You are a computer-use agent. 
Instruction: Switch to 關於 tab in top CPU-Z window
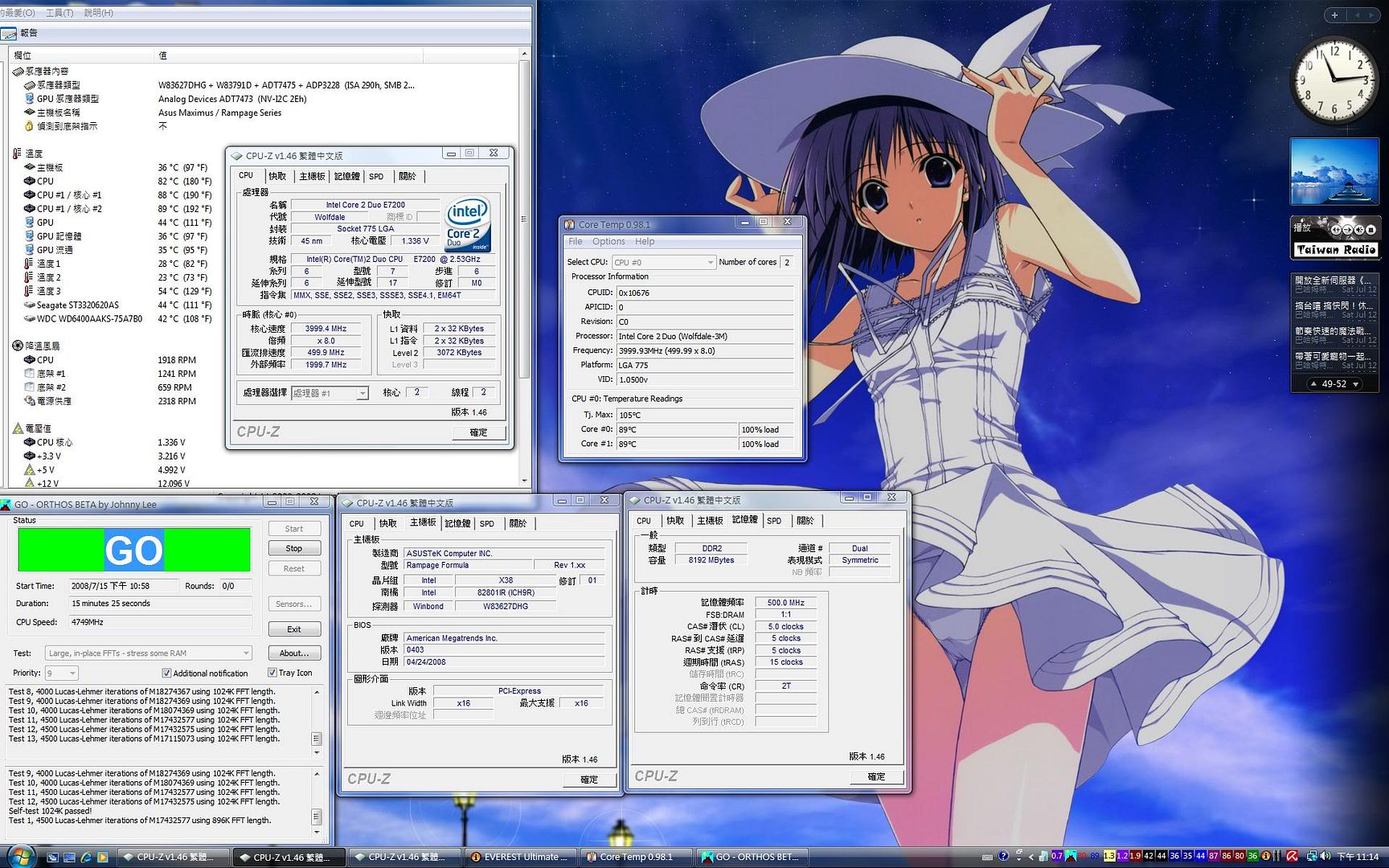pyautogui.click(x=408, y=176)
